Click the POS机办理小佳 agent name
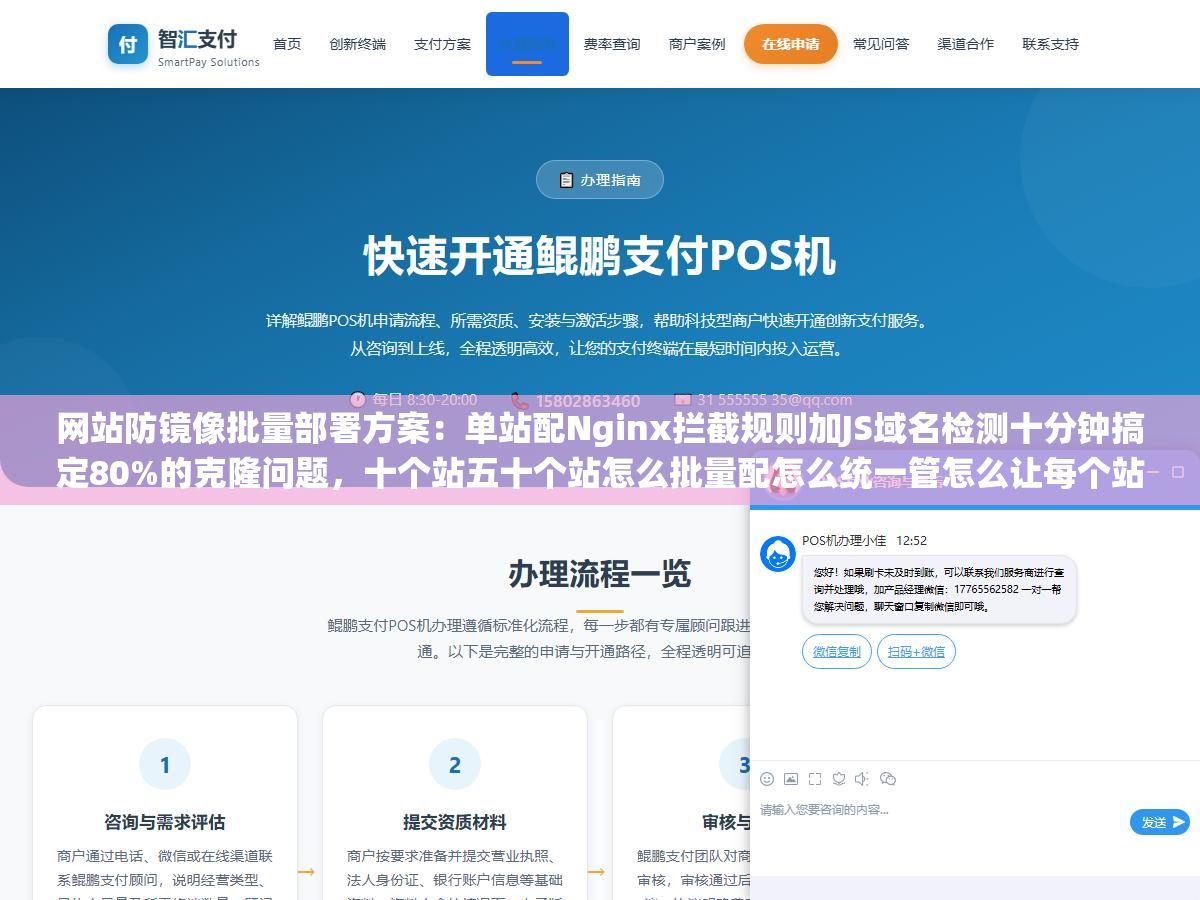This screenshot has width=1200, height=900. tap(844, 540)
